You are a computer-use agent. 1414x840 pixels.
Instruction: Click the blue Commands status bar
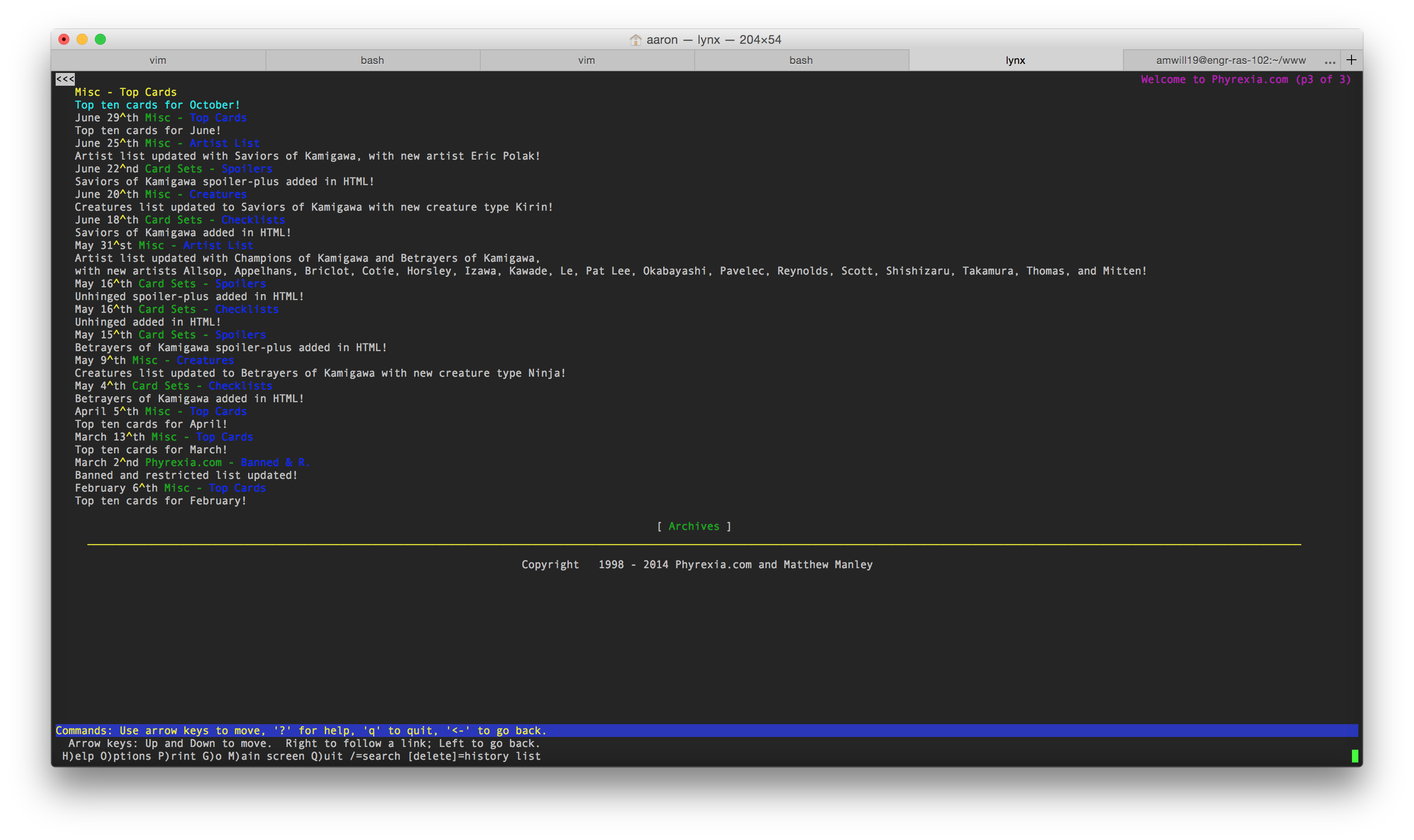tap(707, 730)
